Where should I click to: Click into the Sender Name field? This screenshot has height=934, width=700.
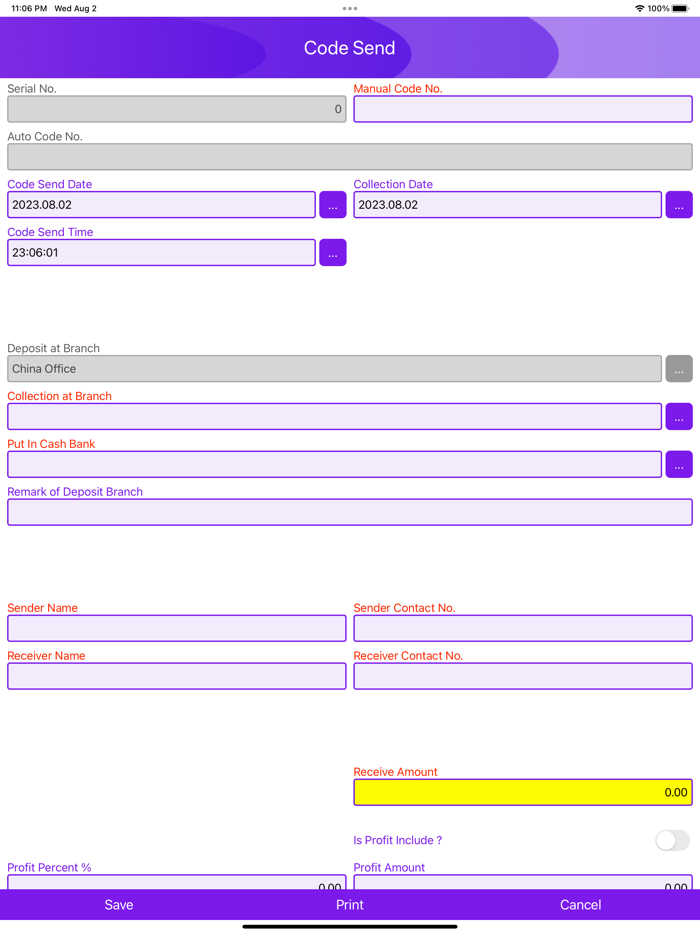[x=176, y=628]
